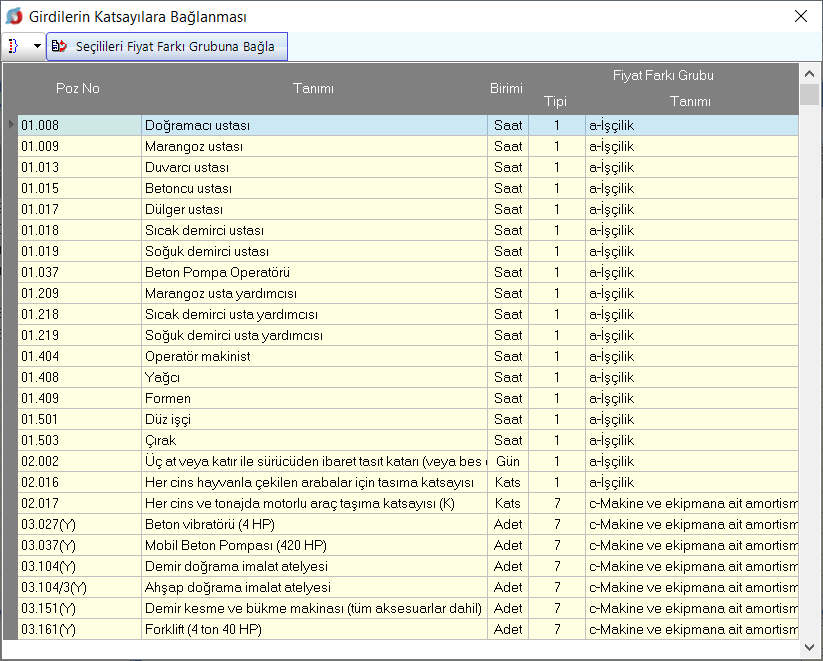Click the application logo in title bar
Screen dimensions: 823x661
point(14,16)
